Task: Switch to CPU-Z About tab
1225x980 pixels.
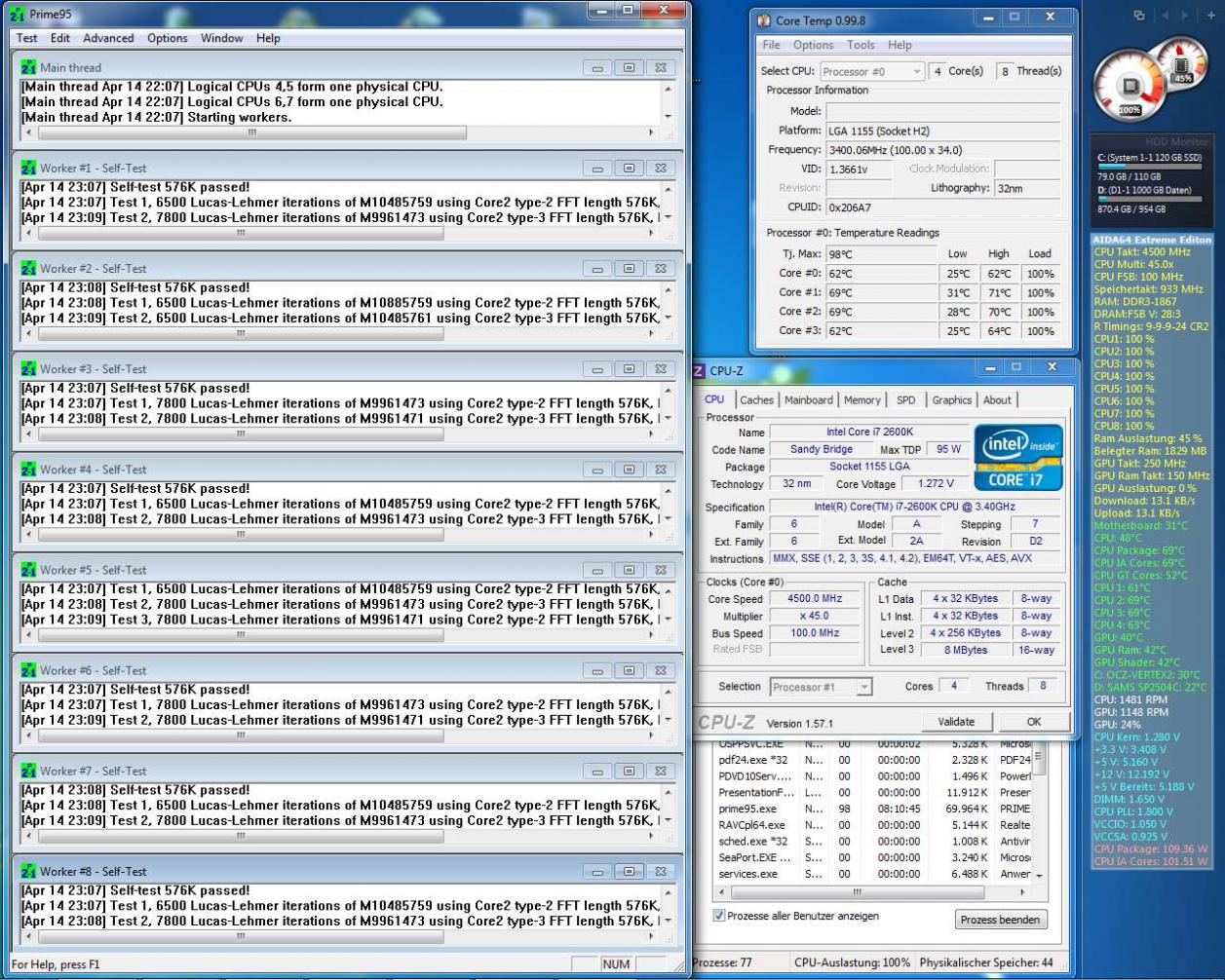Action: pyautogui.click(x=997, y=400)
